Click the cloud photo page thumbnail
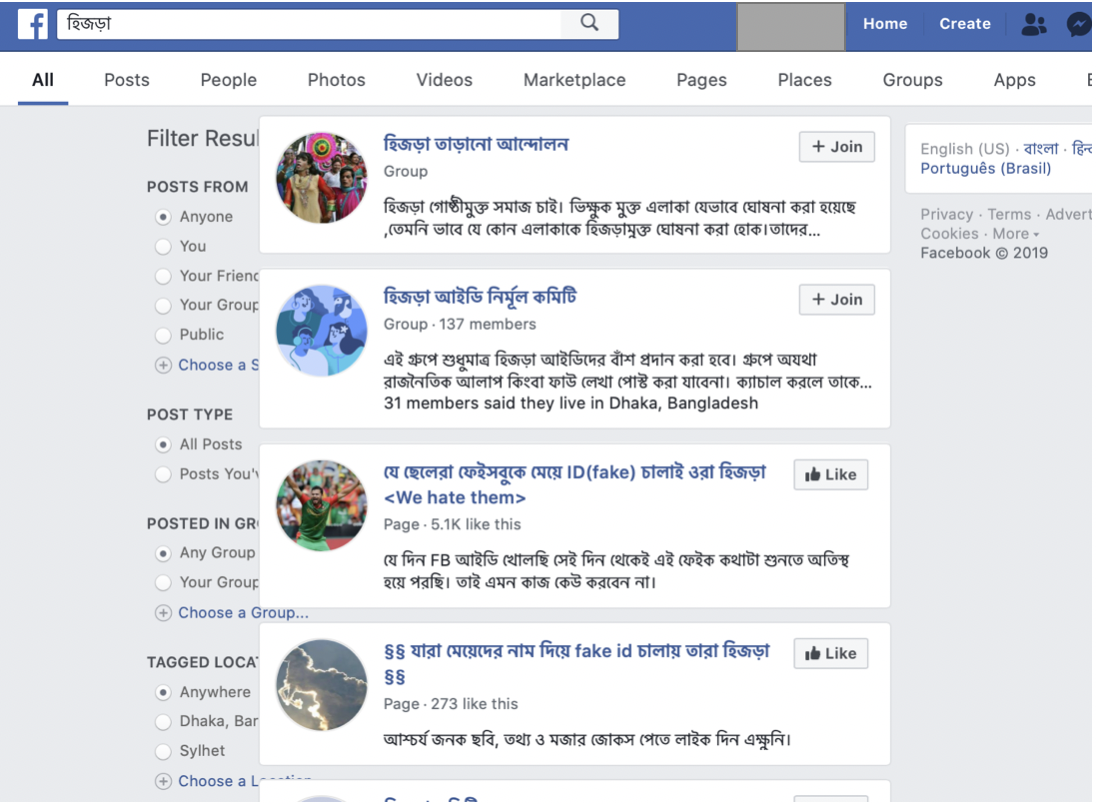Screen dimensions: 1096x804 coord(322,685)
